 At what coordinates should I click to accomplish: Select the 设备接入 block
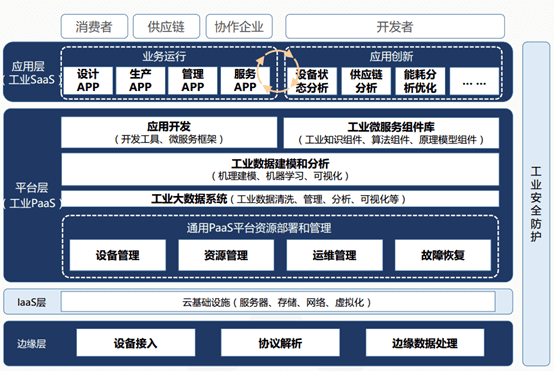(x=136, y=343)
